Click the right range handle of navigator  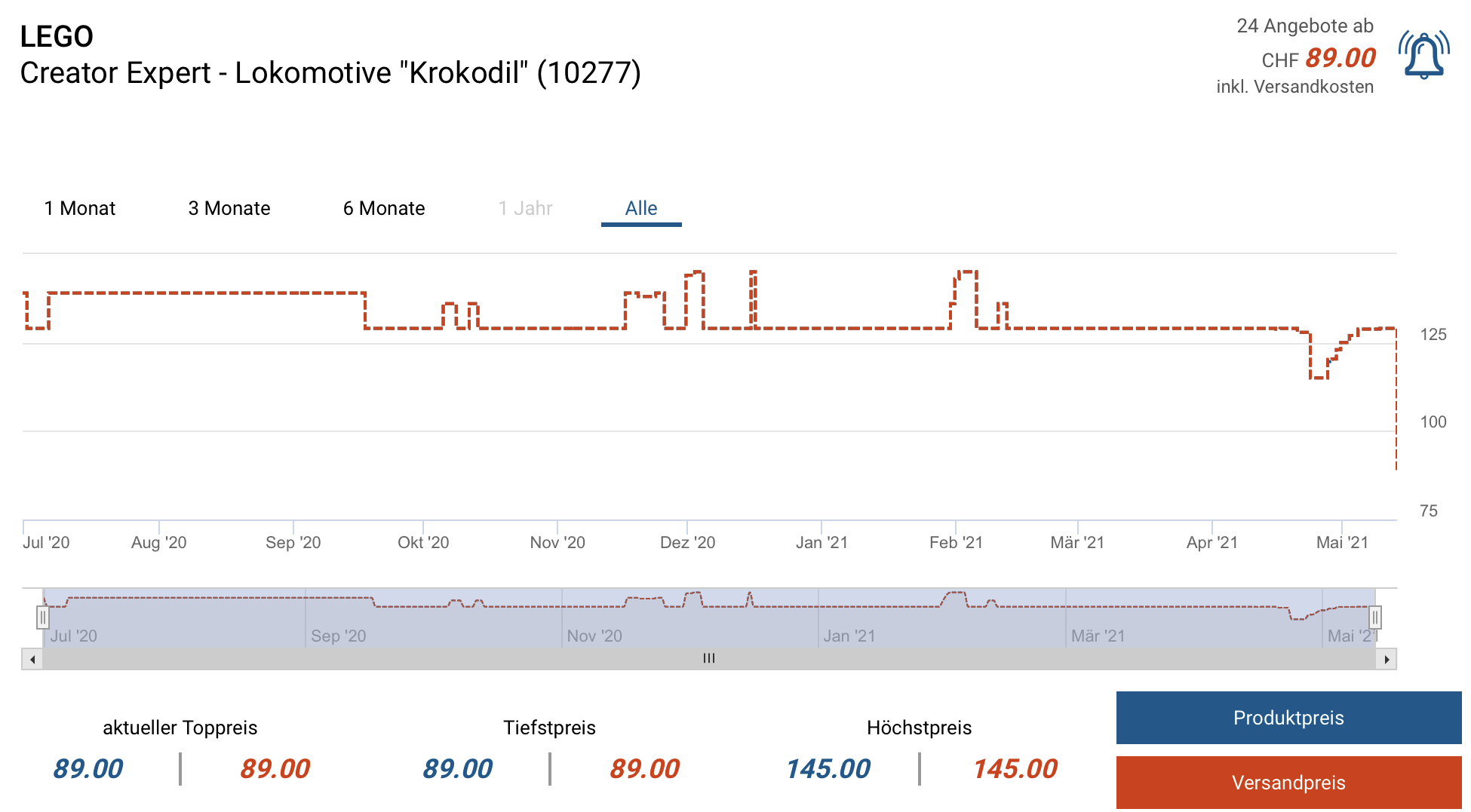tap(1375, 618)
